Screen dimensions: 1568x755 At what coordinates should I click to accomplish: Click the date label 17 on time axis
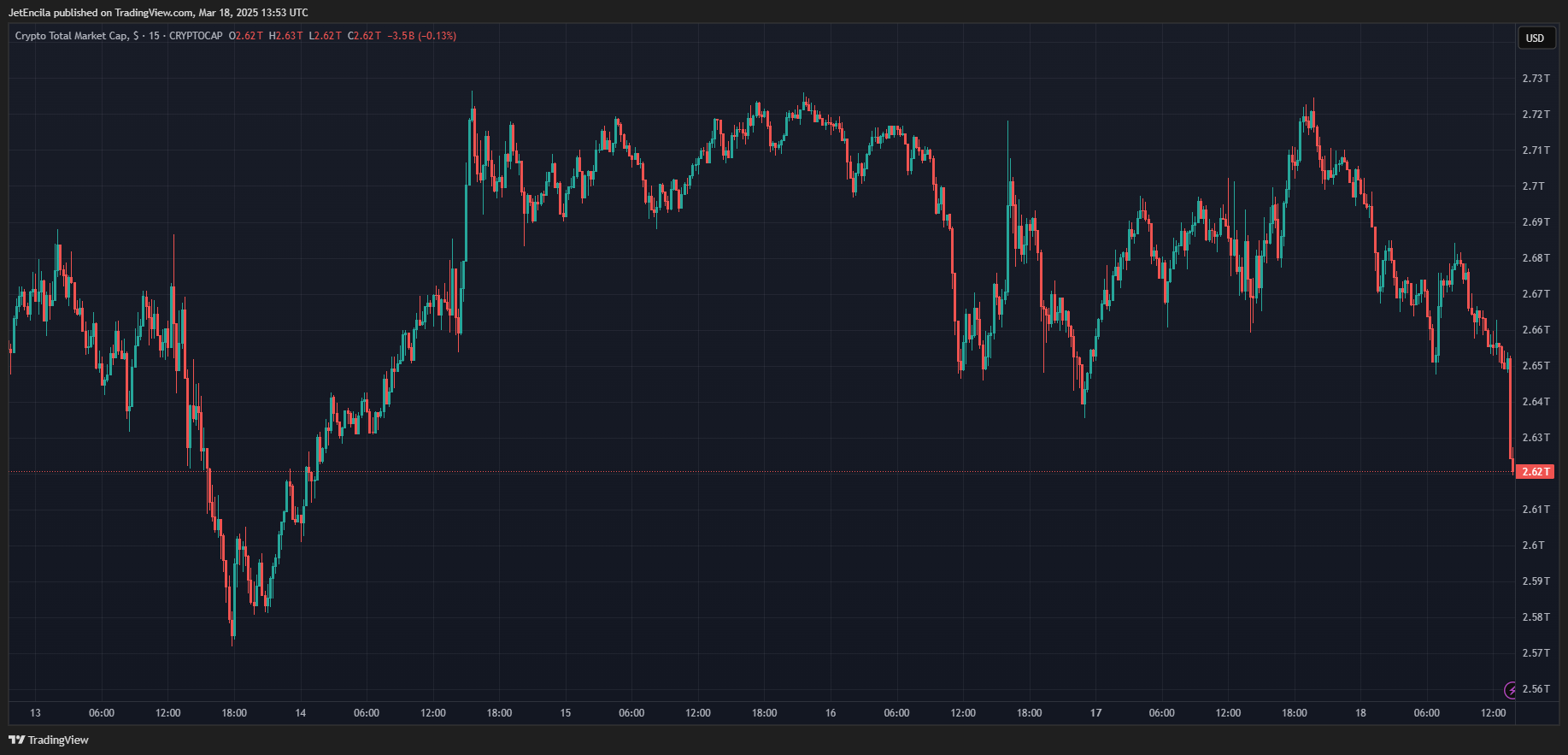click(x=1095, y=713)
